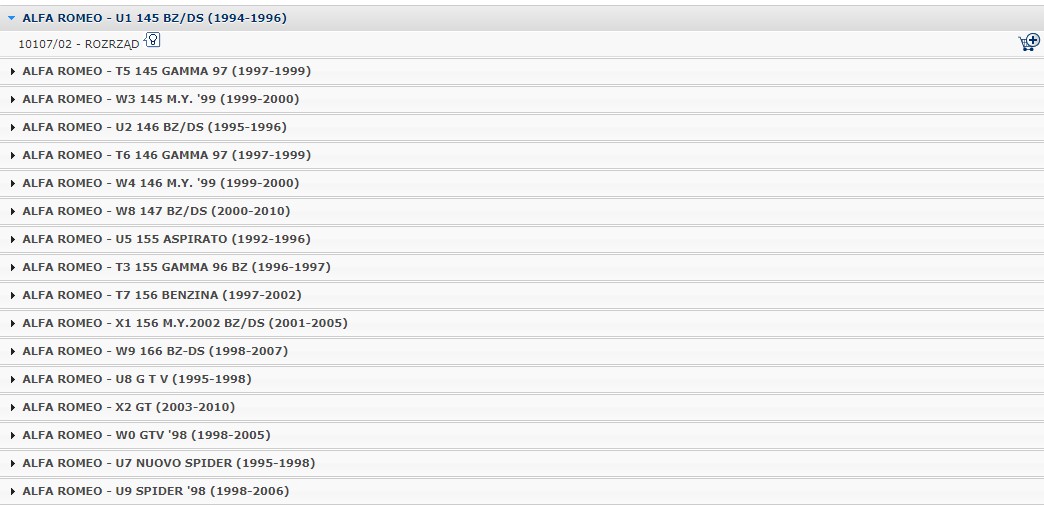Click the 10107/02 - ROZRZĄD item text
The width and height of the screenshot is (1044, 505).
tap(79, 45)
